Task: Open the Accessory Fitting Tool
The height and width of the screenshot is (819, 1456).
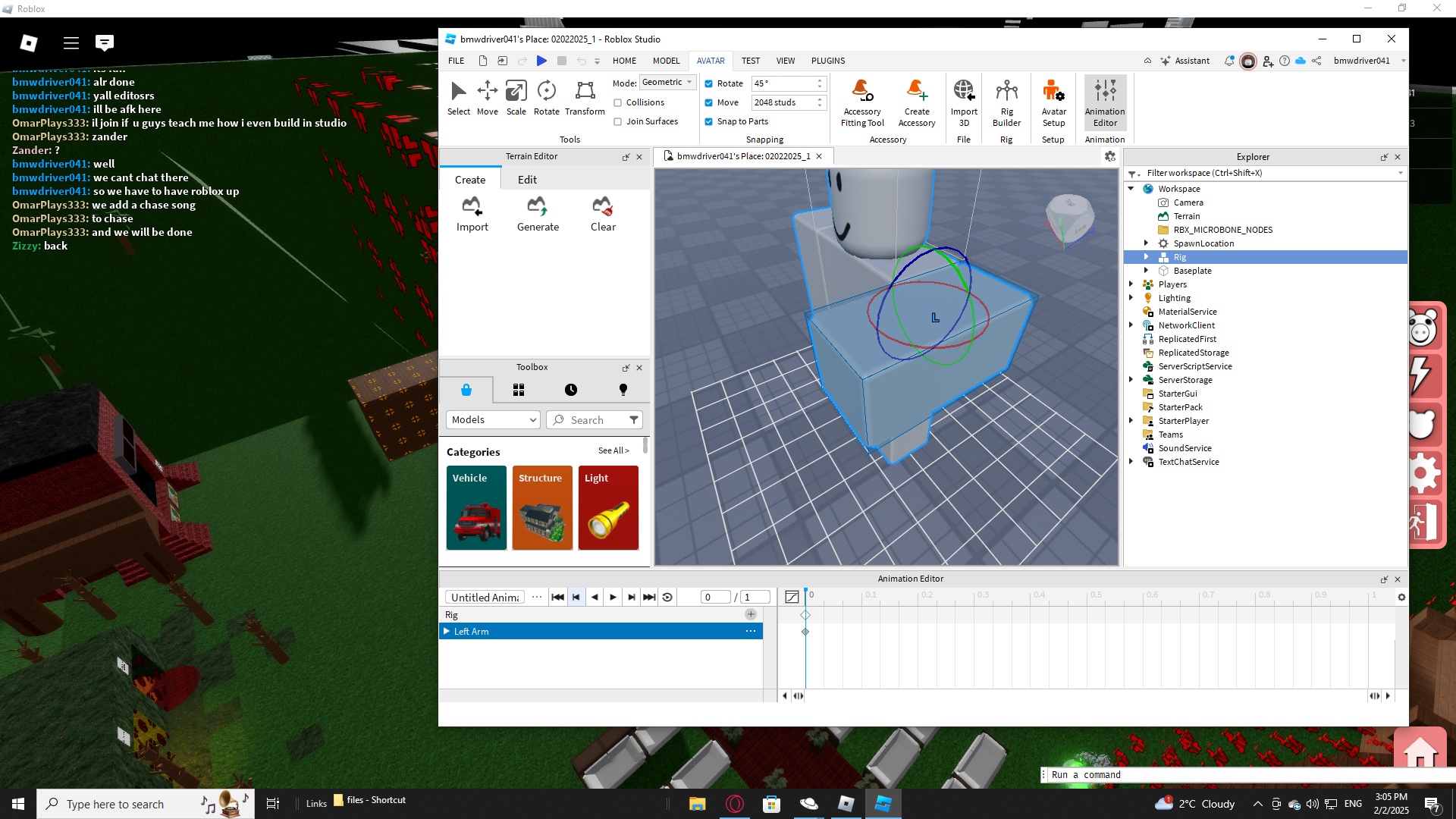Action: (862, 102)
